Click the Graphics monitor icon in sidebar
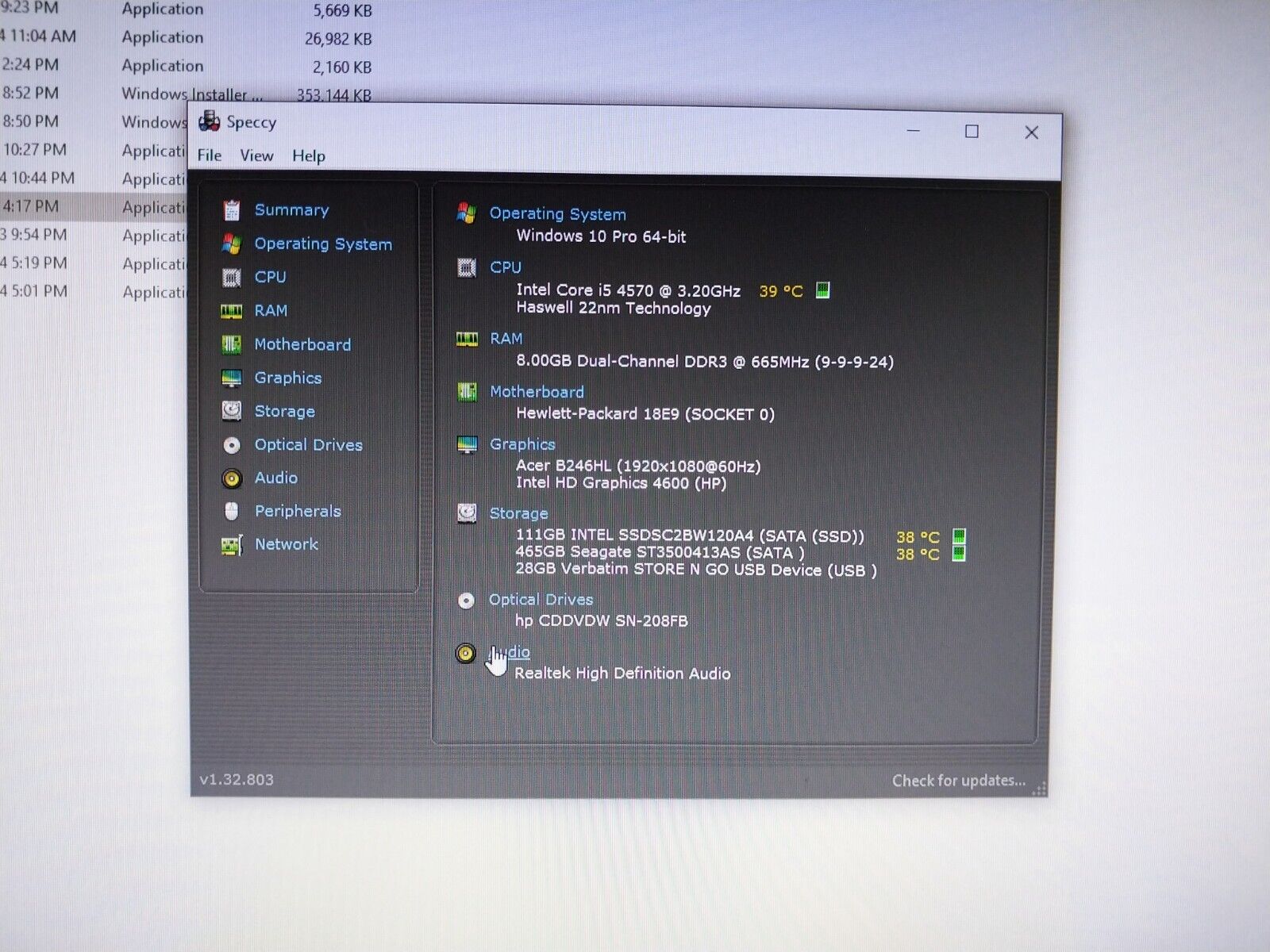The width and height of the screenshot is (1270, 952). coord(231,378)
